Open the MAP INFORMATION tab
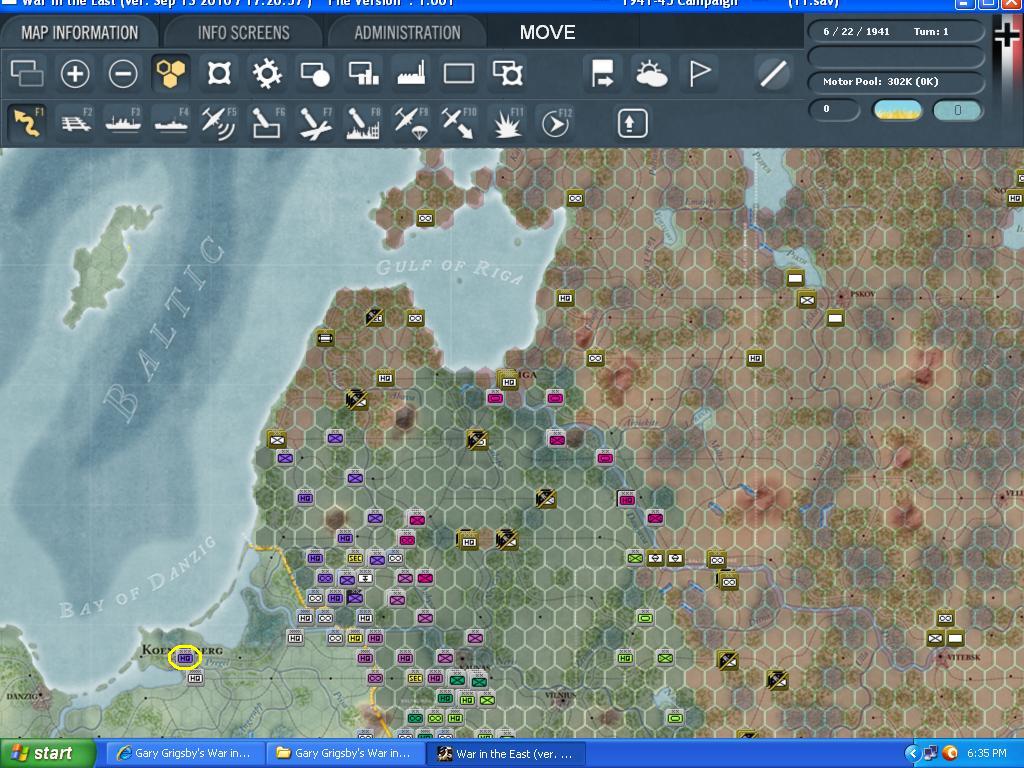The width and height of the screenshot is (1024, 768). [80, 32]
